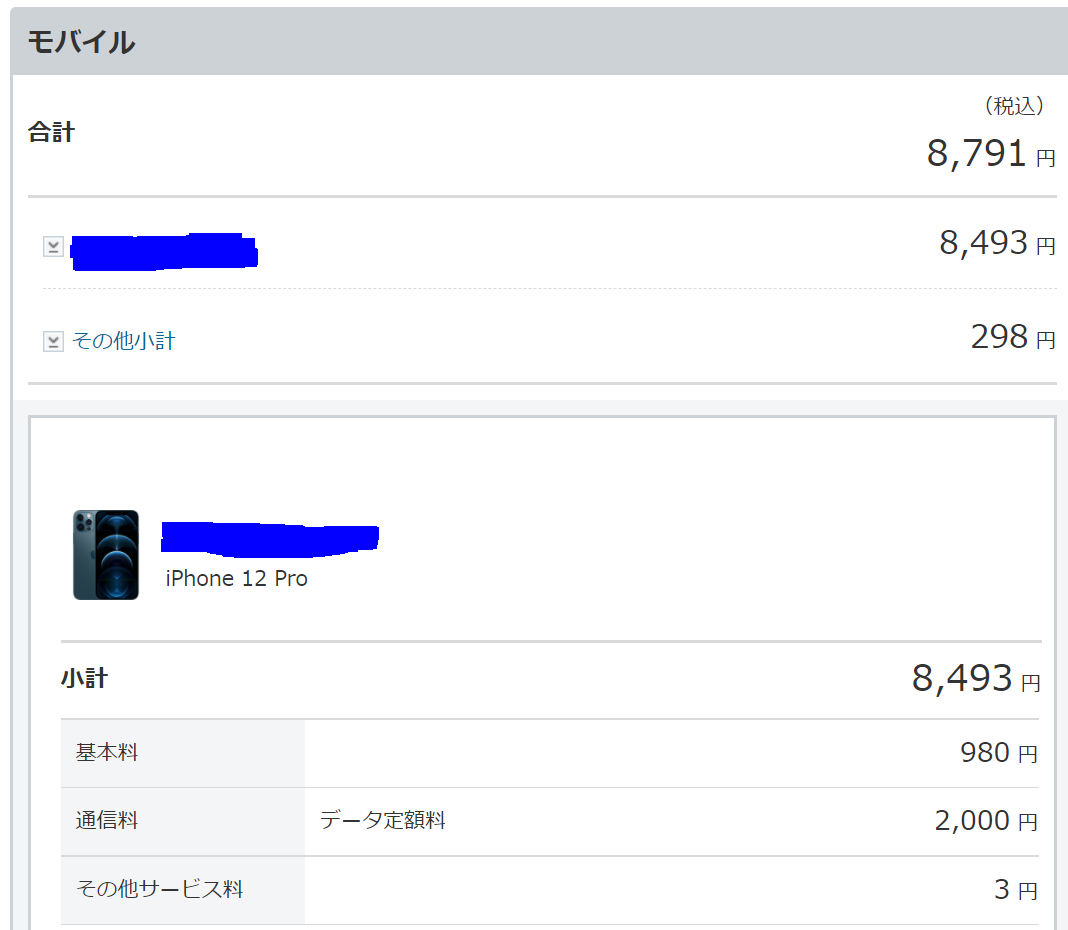Click the 980 円 basic fee amount
Image resolution: width=1068 pixels, height=930 pixels.
pyautogui.click(x=999, y=753)
